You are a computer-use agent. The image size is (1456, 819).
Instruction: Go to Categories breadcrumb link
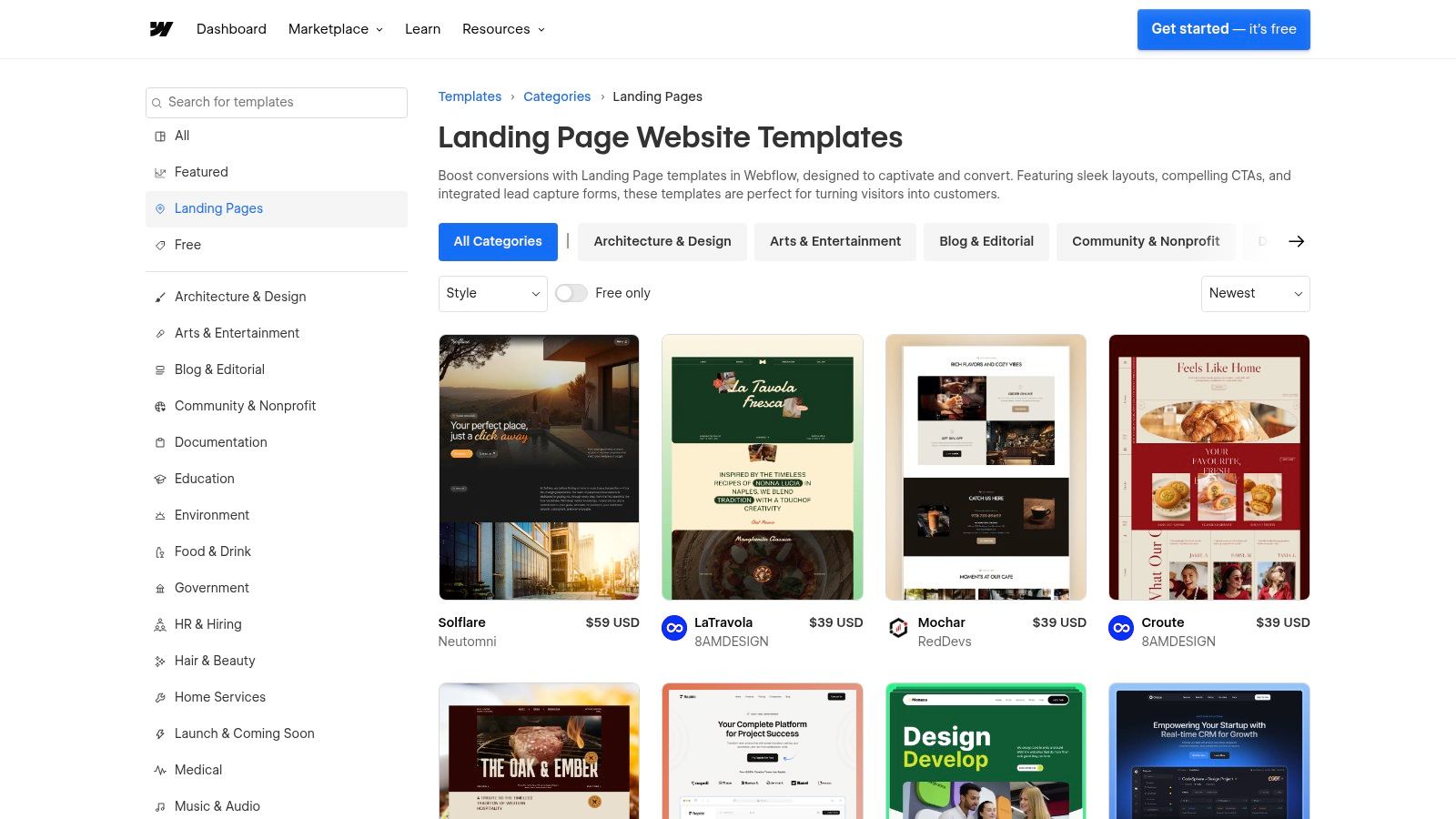(557, 96)
